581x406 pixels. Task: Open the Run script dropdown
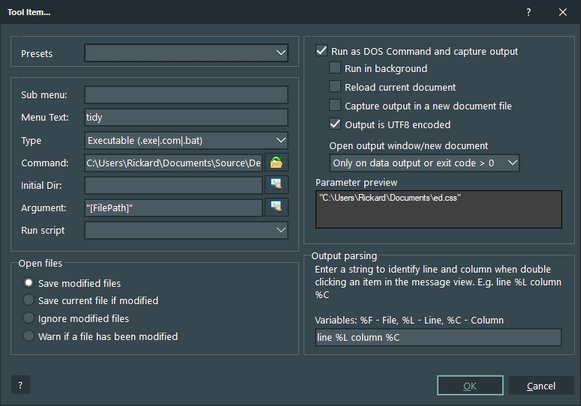[186, 230]
